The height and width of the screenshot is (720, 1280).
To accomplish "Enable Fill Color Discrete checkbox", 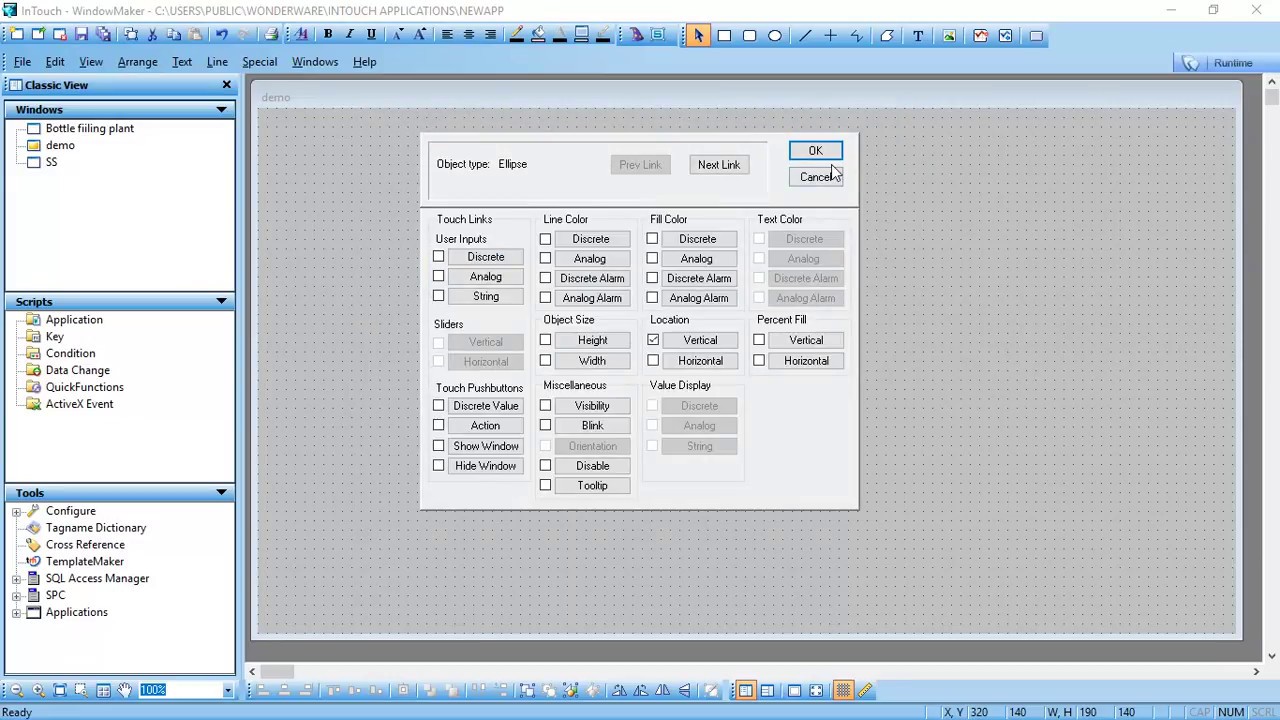I will [652, 239].
